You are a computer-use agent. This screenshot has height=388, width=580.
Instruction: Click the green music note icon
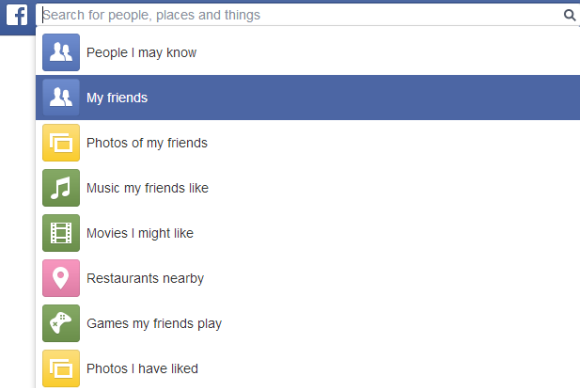[x=61, y=188]
